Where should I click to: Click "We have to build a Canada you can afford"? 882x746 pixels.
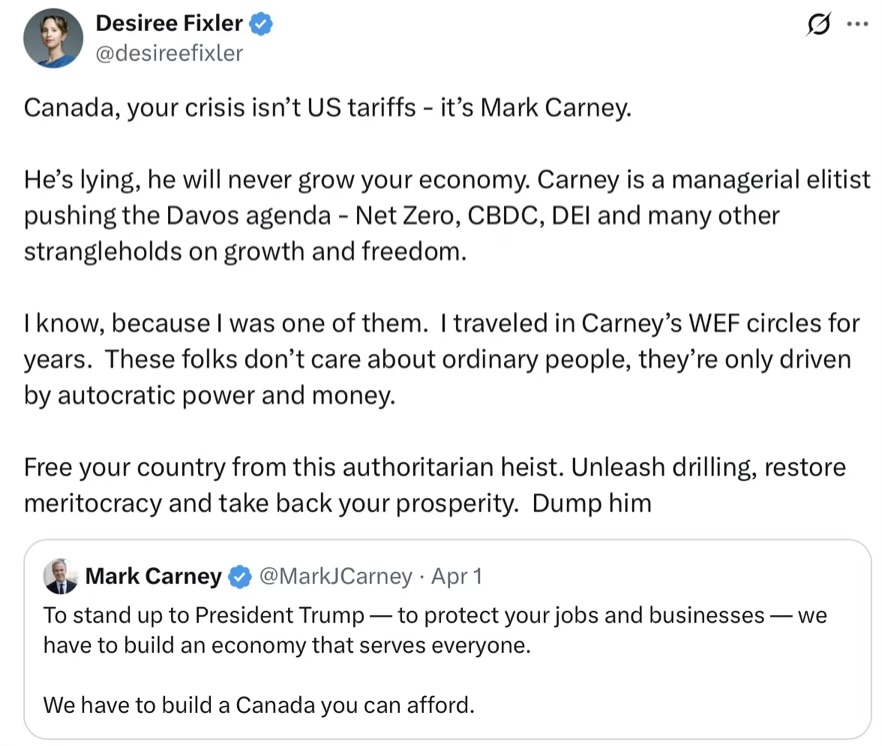coord(258,705)
